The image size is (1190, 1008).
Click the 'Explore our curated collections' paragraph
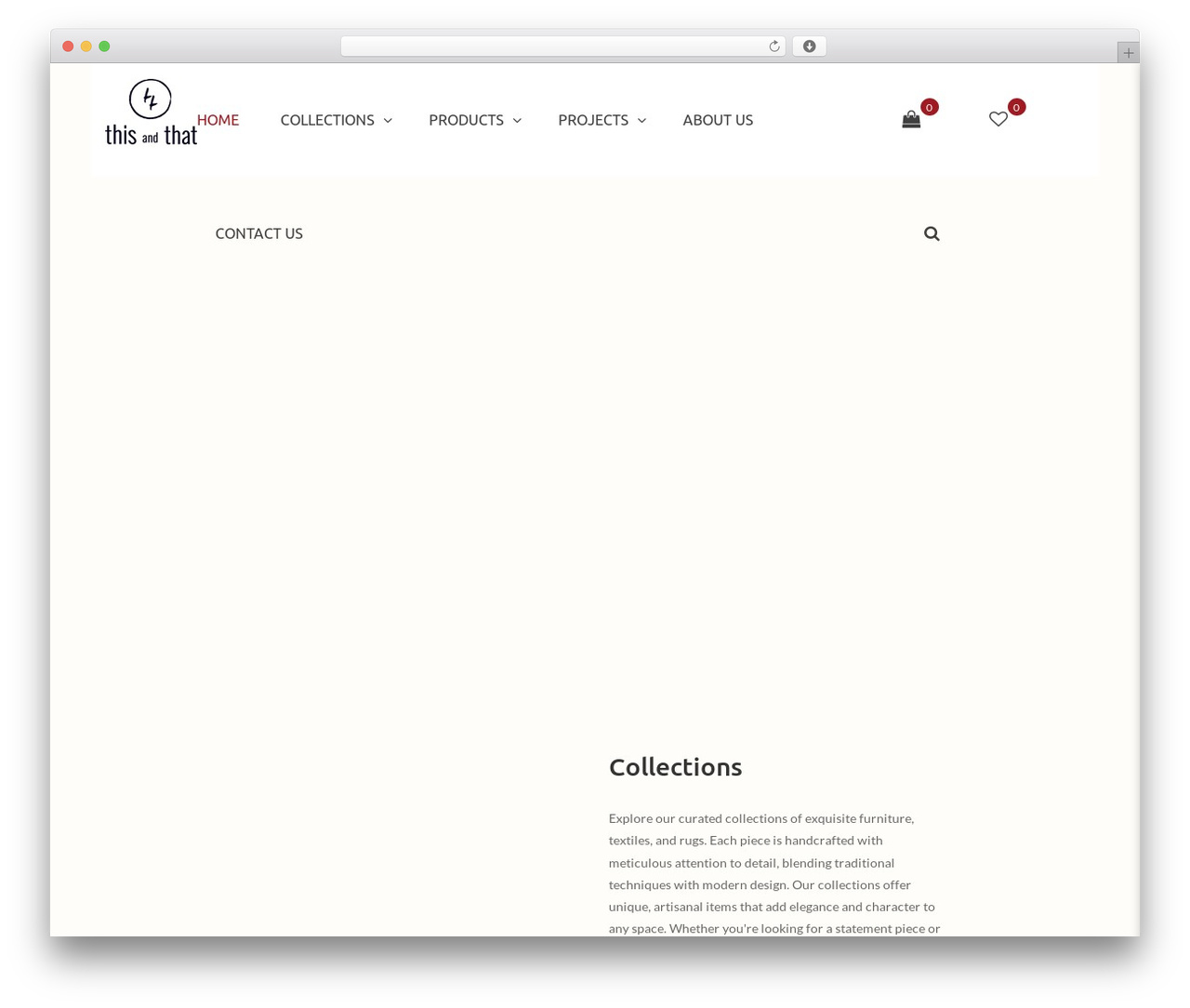[x=774, y=873]
